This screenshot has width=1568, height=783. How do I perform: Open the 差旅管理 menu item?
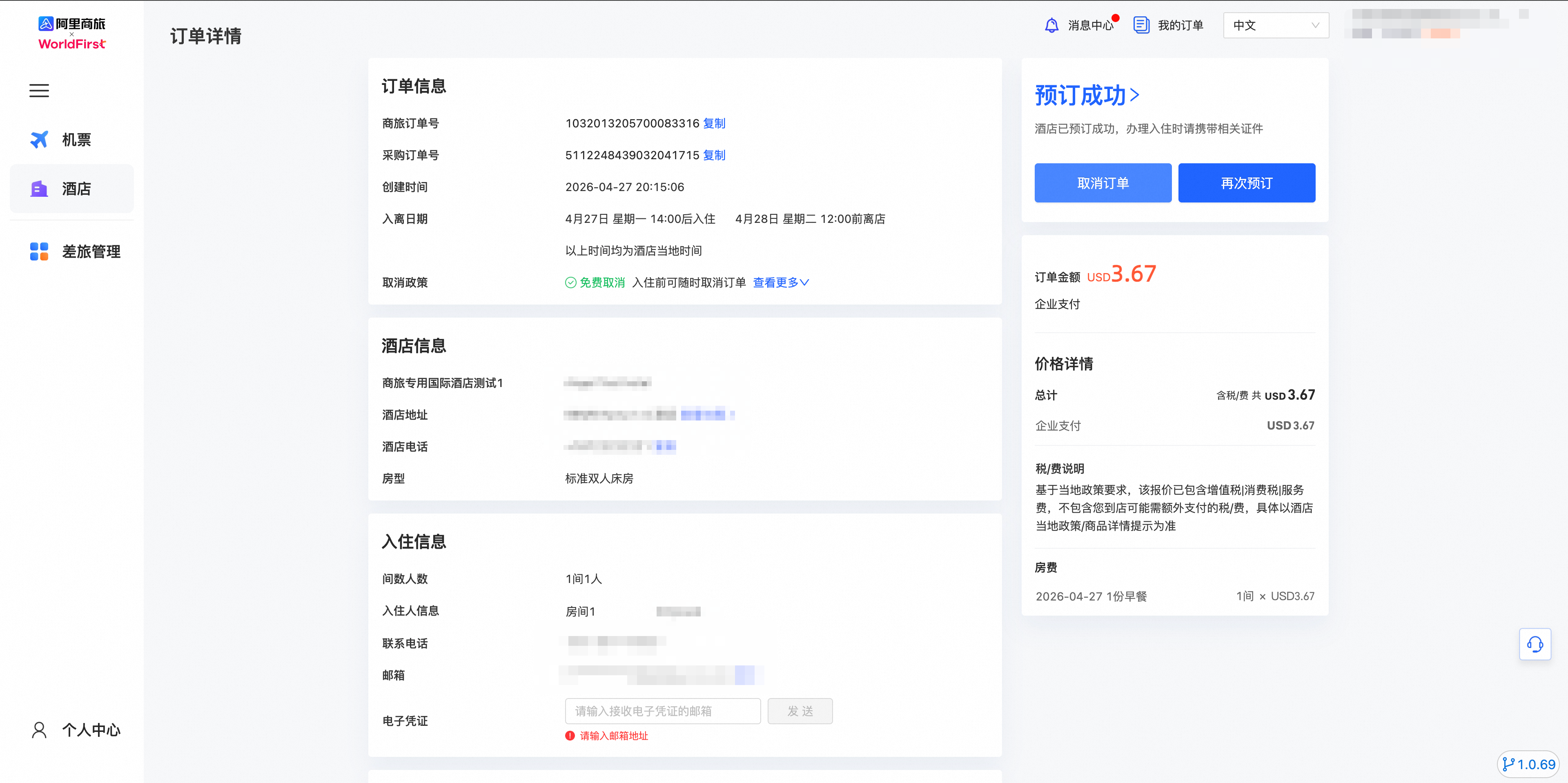point(91,251)
